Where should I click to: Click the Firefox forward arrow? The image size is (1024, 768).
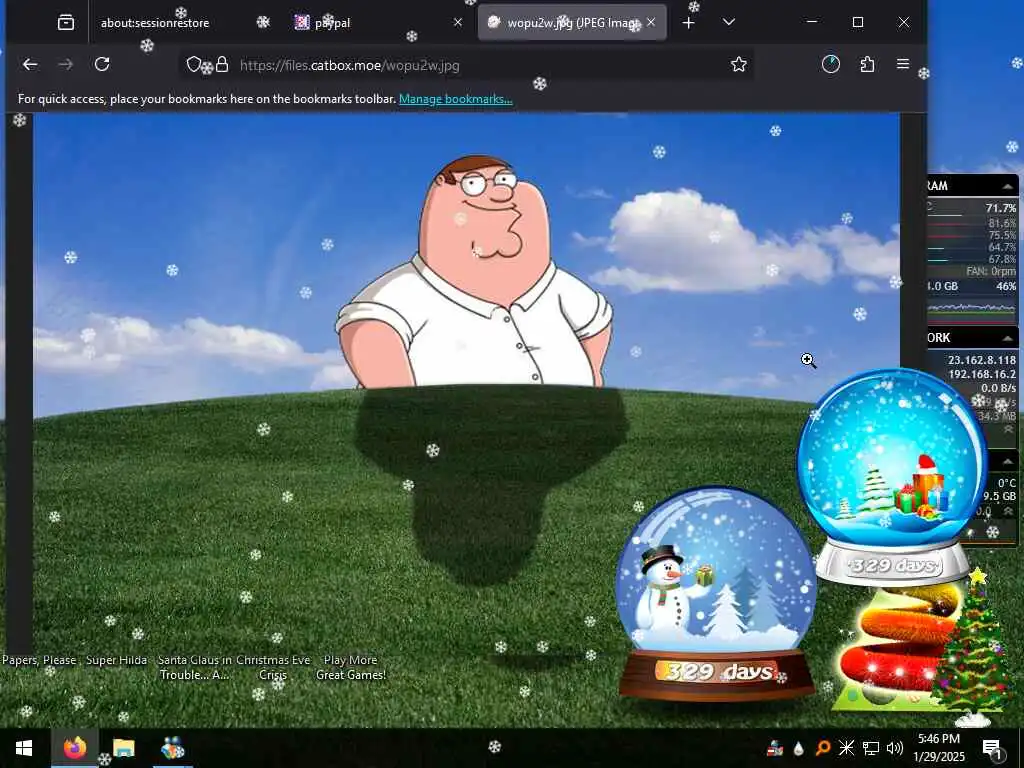click(x=66, y=64)
